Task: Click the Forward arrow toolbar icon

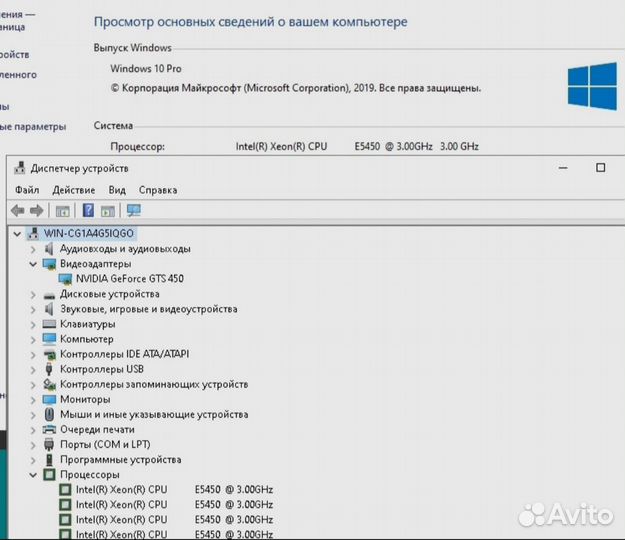Action: (x=37, y=210)
